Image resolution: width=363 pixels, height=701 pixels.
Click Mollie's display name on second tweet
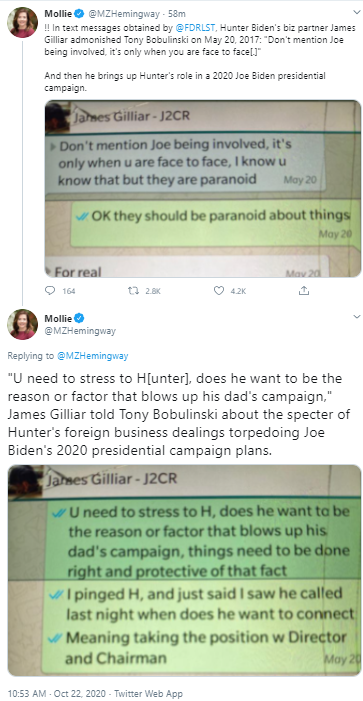[58, 318]
